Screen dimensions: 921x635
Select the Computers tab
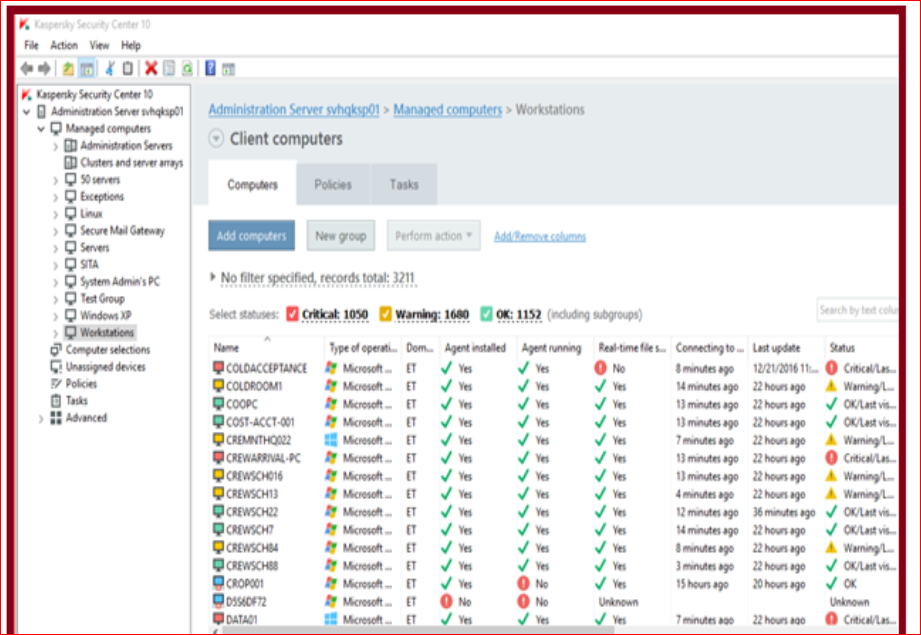pyautogui.click(x=253, y=184)
